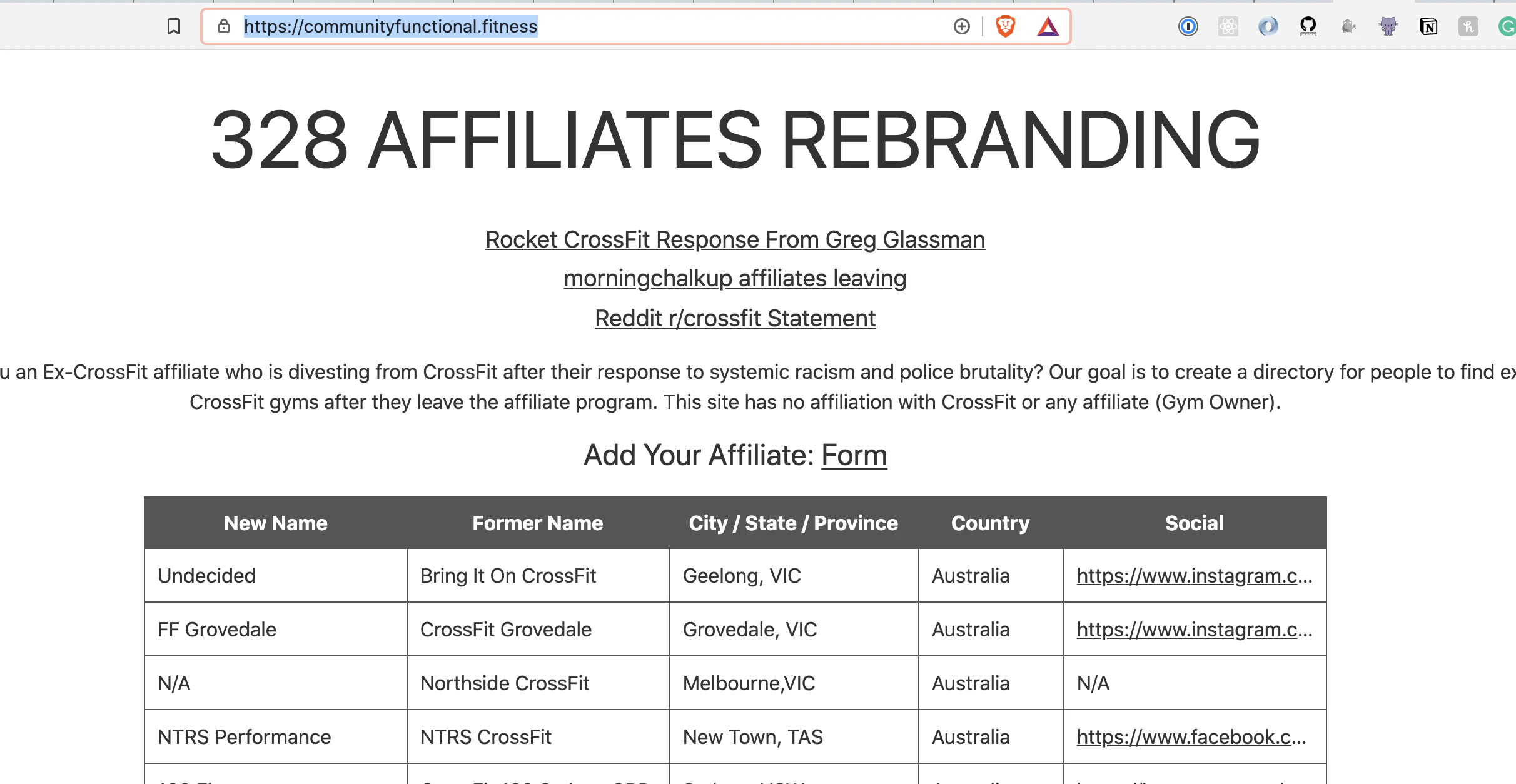The image size is (1516, 784).
Task: View site security via the padlock icon
Action: click(223, 26)
